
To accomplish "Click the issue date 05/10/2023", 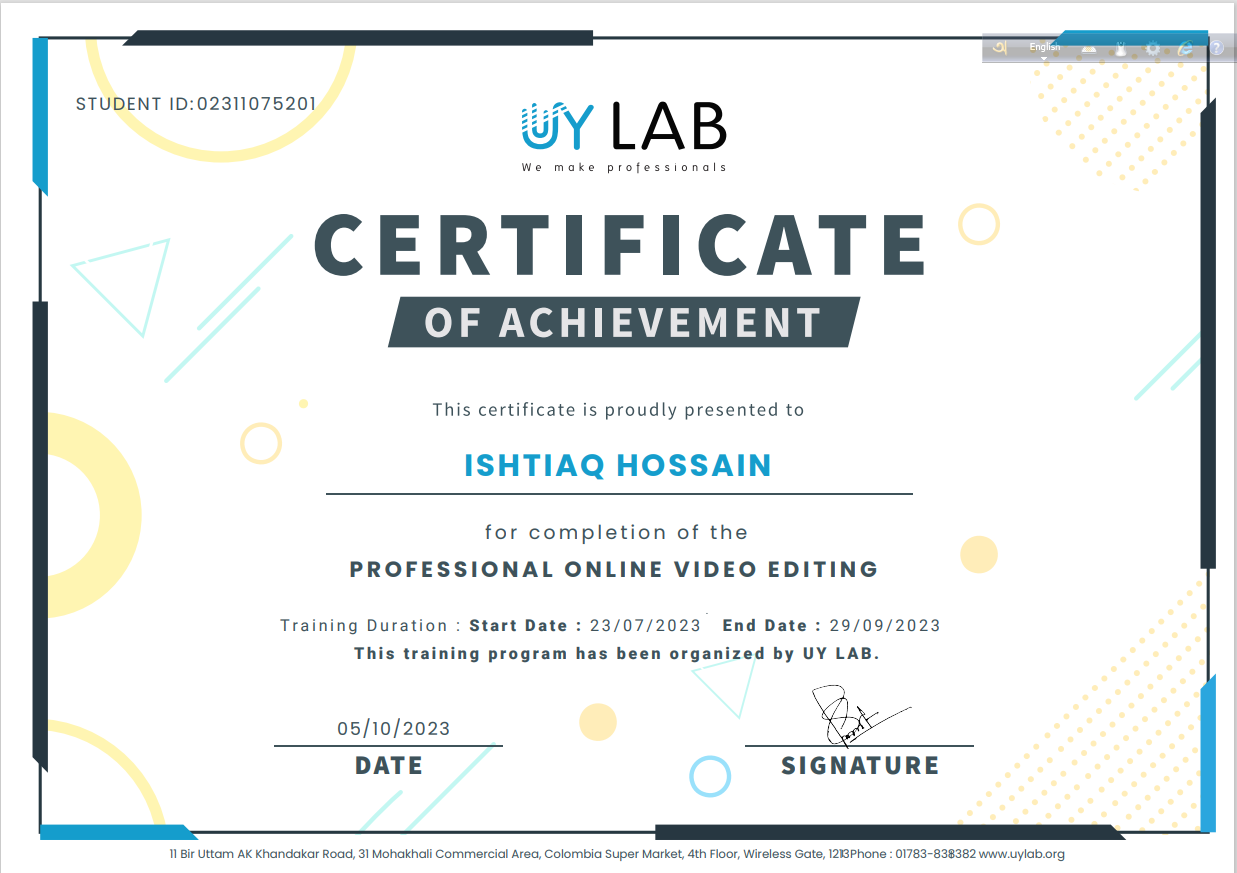I will click(x=394, y=729).
